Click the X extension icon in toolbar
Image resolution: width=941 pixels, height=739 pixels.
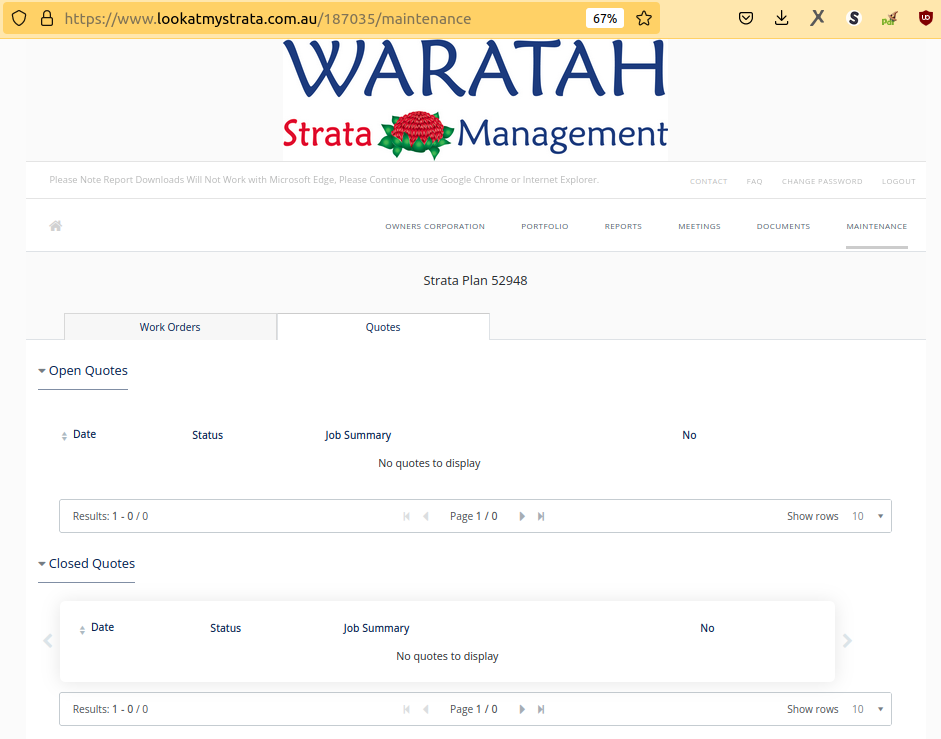click(817, 18)
